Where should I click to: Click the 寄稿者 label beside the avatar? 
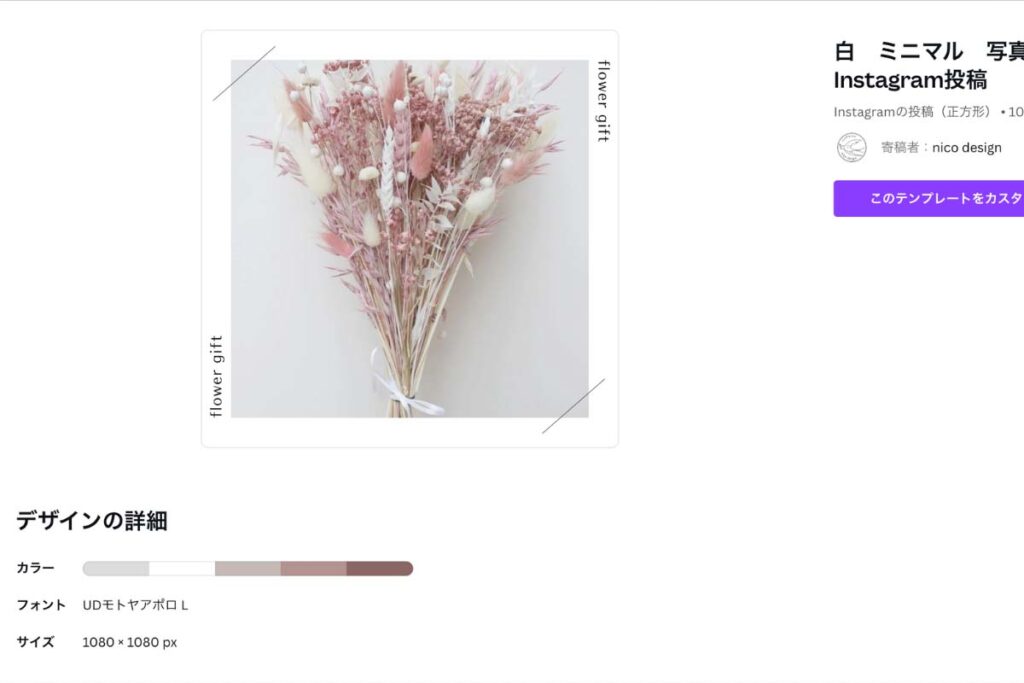click(x=901, y=148)
